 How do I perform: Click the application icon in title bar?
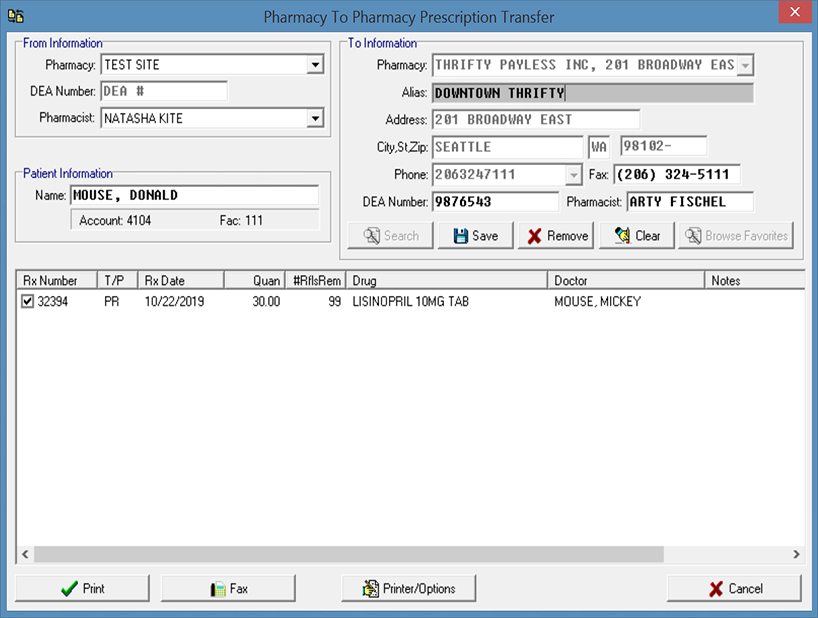(x=16, y=17)
